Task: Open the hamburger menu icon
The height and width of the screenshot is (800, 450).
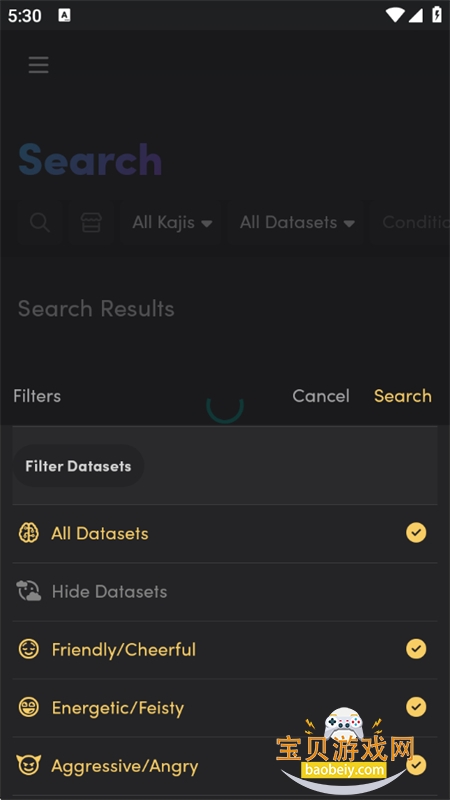Action: pyautogui.click(x=38, y=65)
